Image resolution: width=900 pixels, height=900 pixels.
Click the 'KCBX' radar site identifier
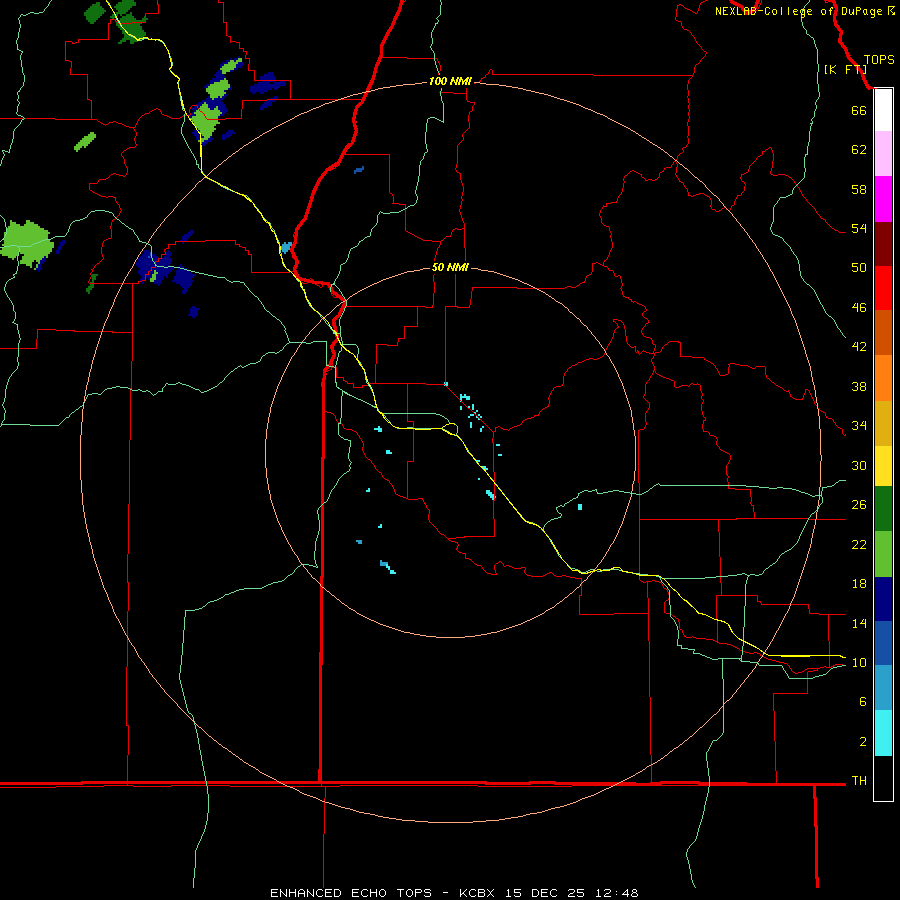[479, 893]
